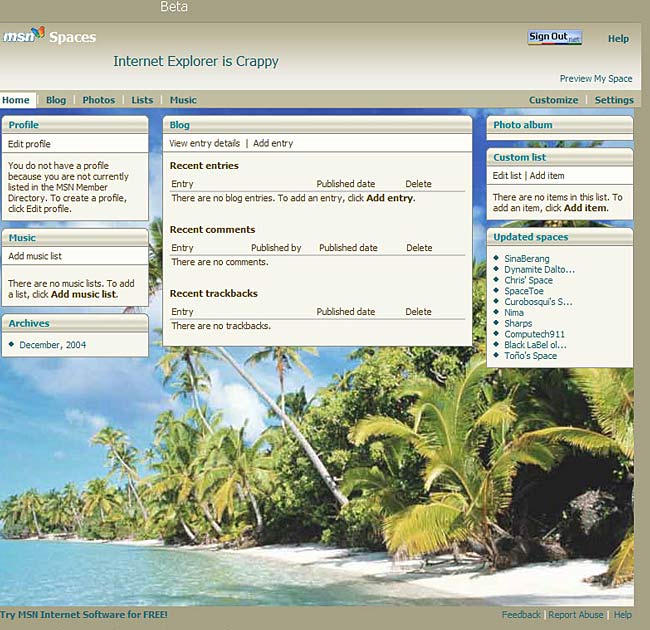Click View entry details in Blog
Viewport: 650px width, 630px height.
205,144
